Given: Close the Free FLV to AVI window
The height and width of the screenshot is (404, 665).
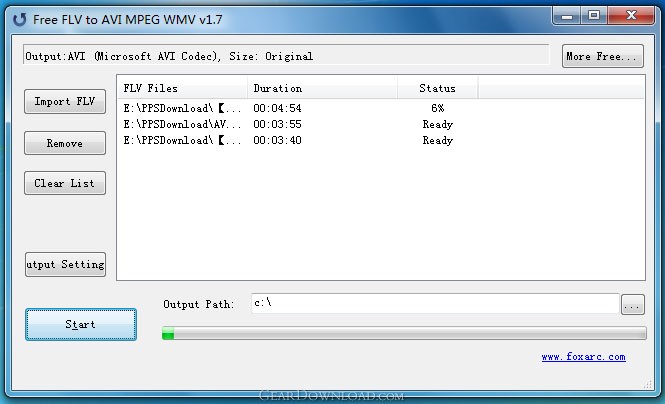Looking at the screenshot, I should click(x=631, y=16).
